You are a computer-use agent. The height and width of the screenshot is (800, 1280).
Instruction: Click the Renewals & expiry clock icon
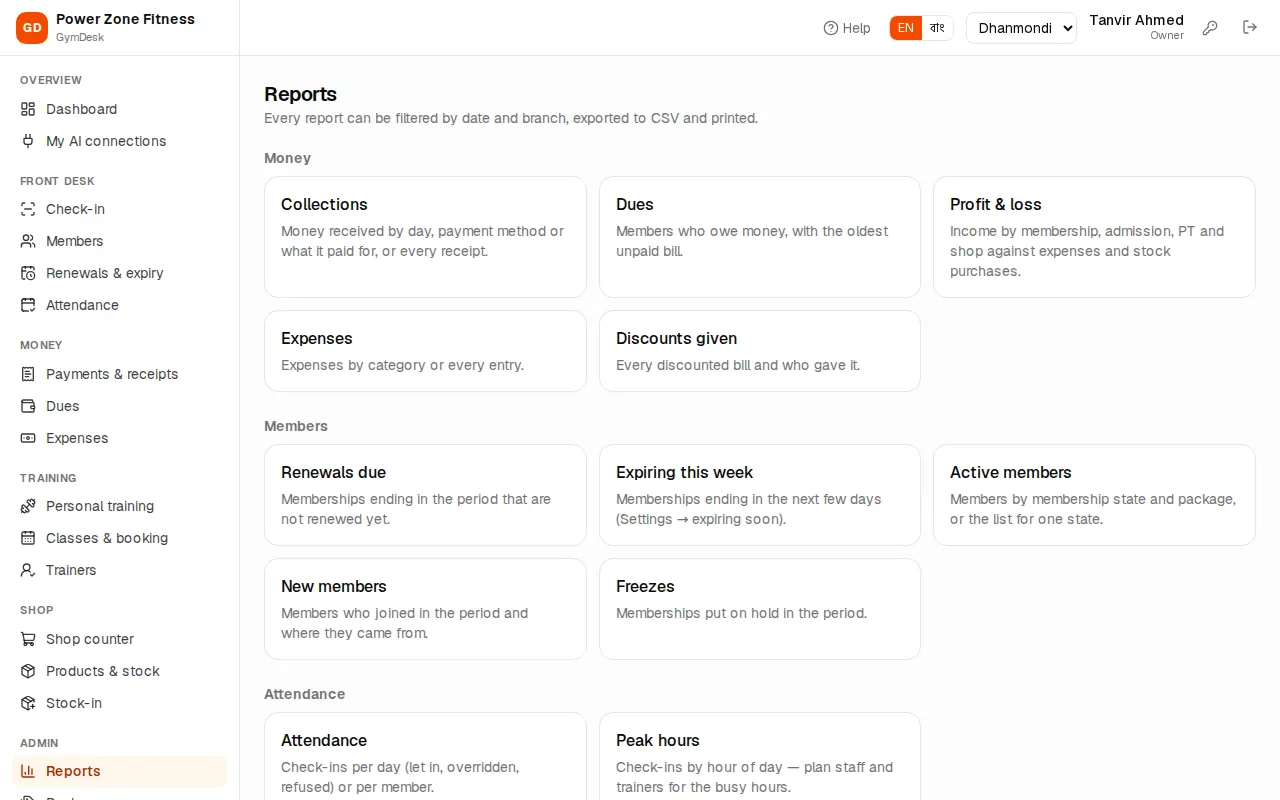tap(28, 273)
